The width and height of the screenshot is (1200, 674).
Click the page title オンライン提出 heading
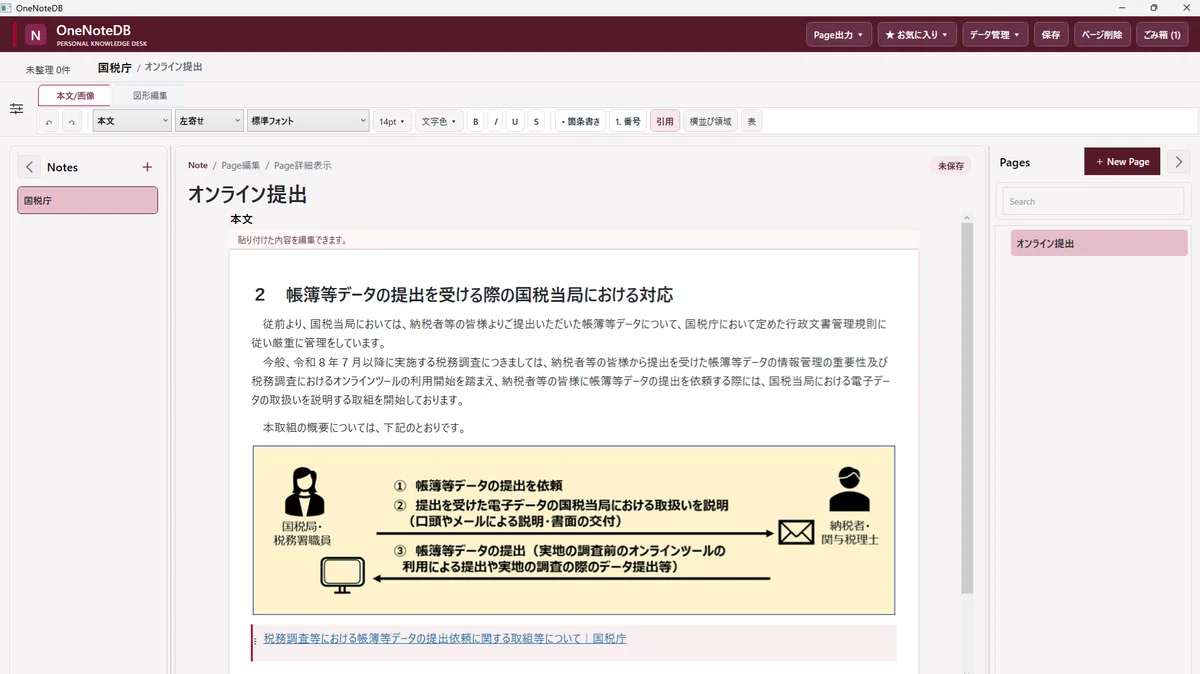pos(247,194)
